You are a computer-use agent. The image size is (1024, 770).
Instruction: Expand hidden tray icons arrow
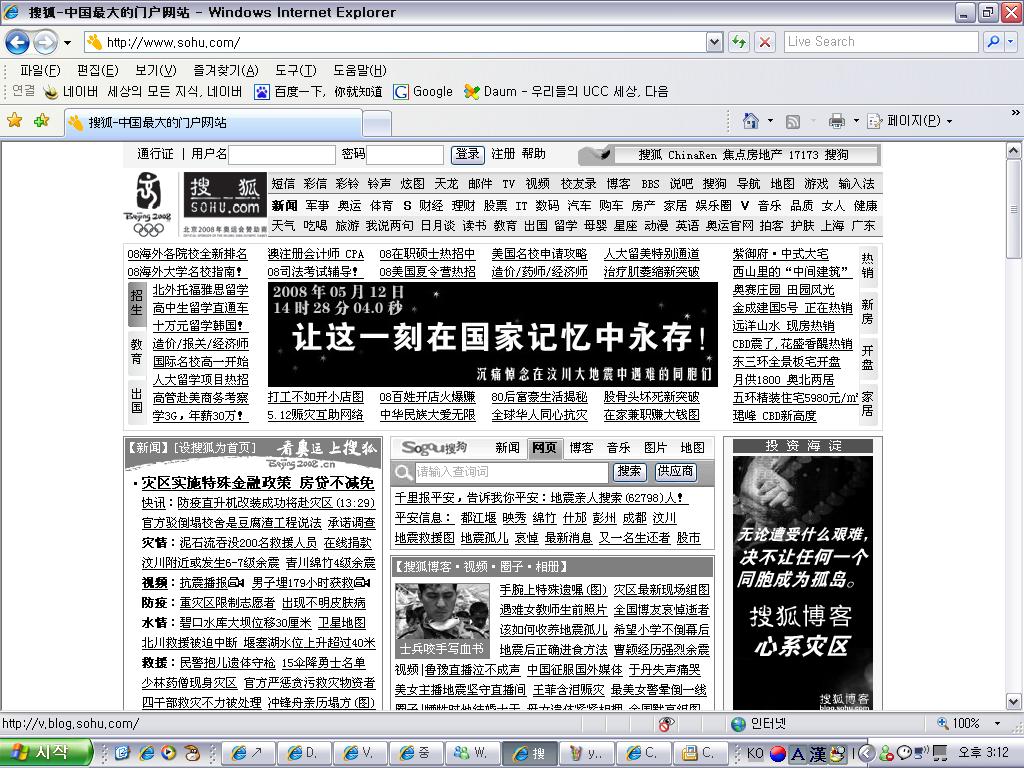[x=866, y=754]
